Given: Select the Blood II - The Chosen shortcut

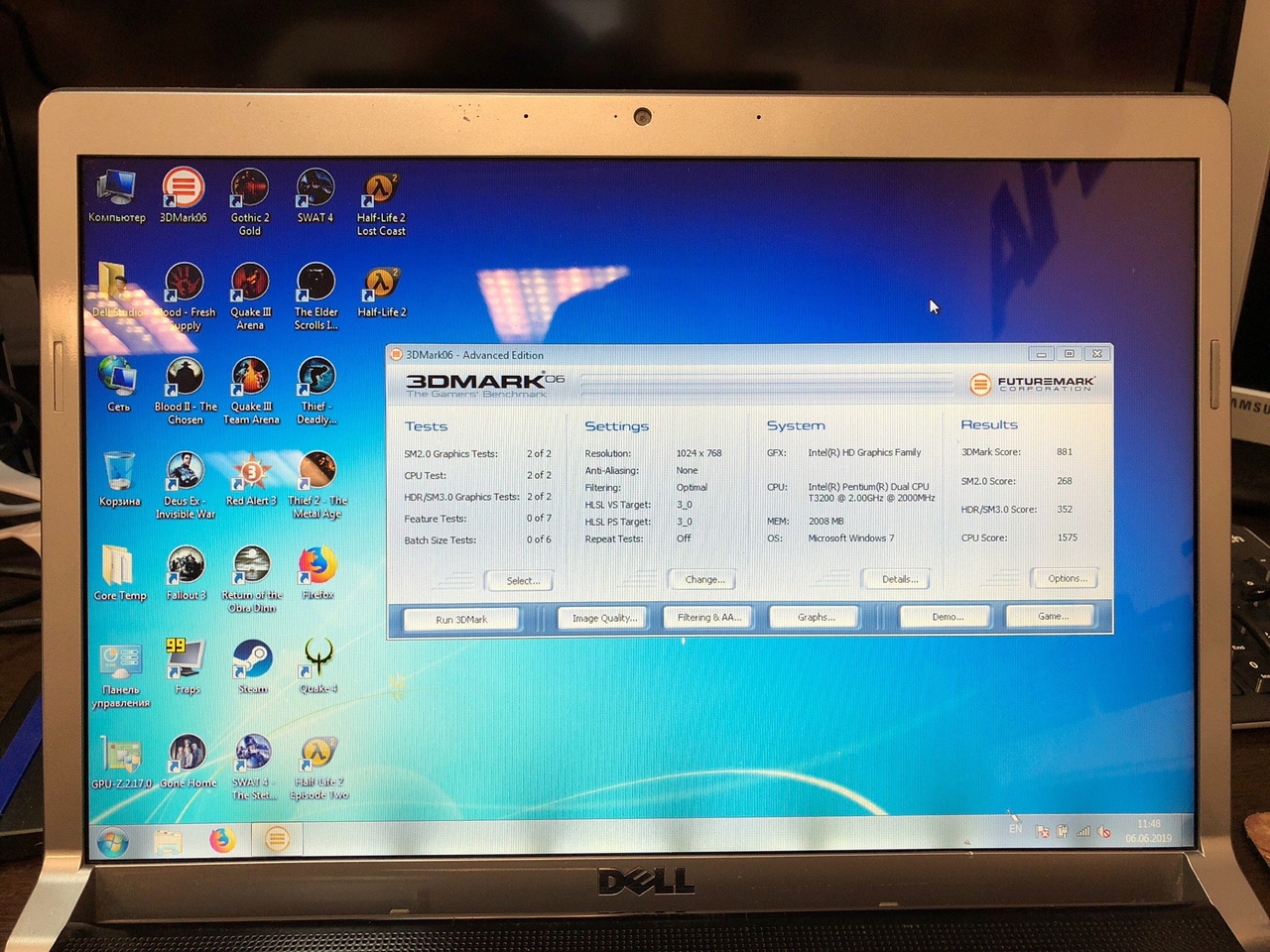Looking at the screenshot, I should [x=186, y=391].
